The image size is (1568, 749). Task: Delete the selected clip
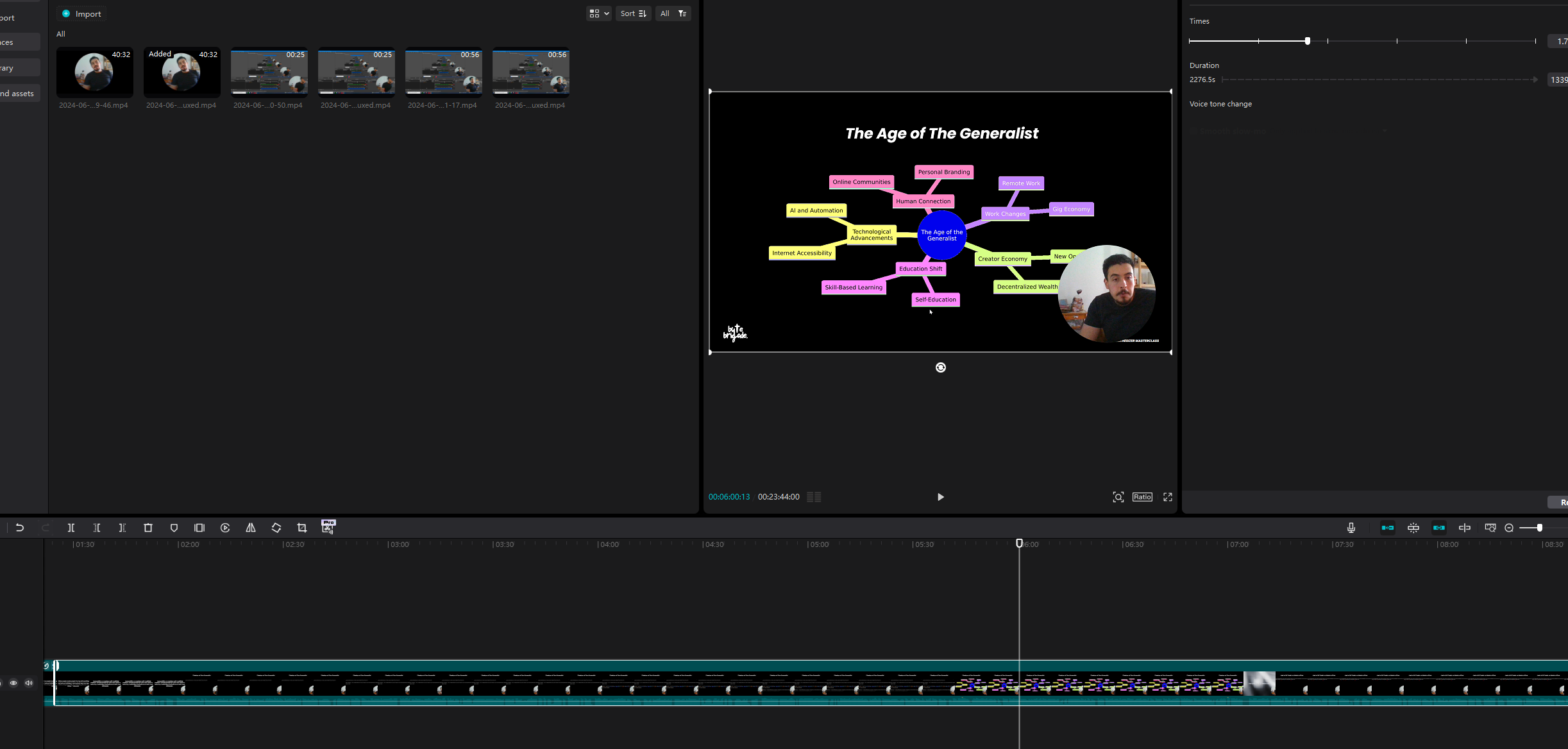[148, 527]
